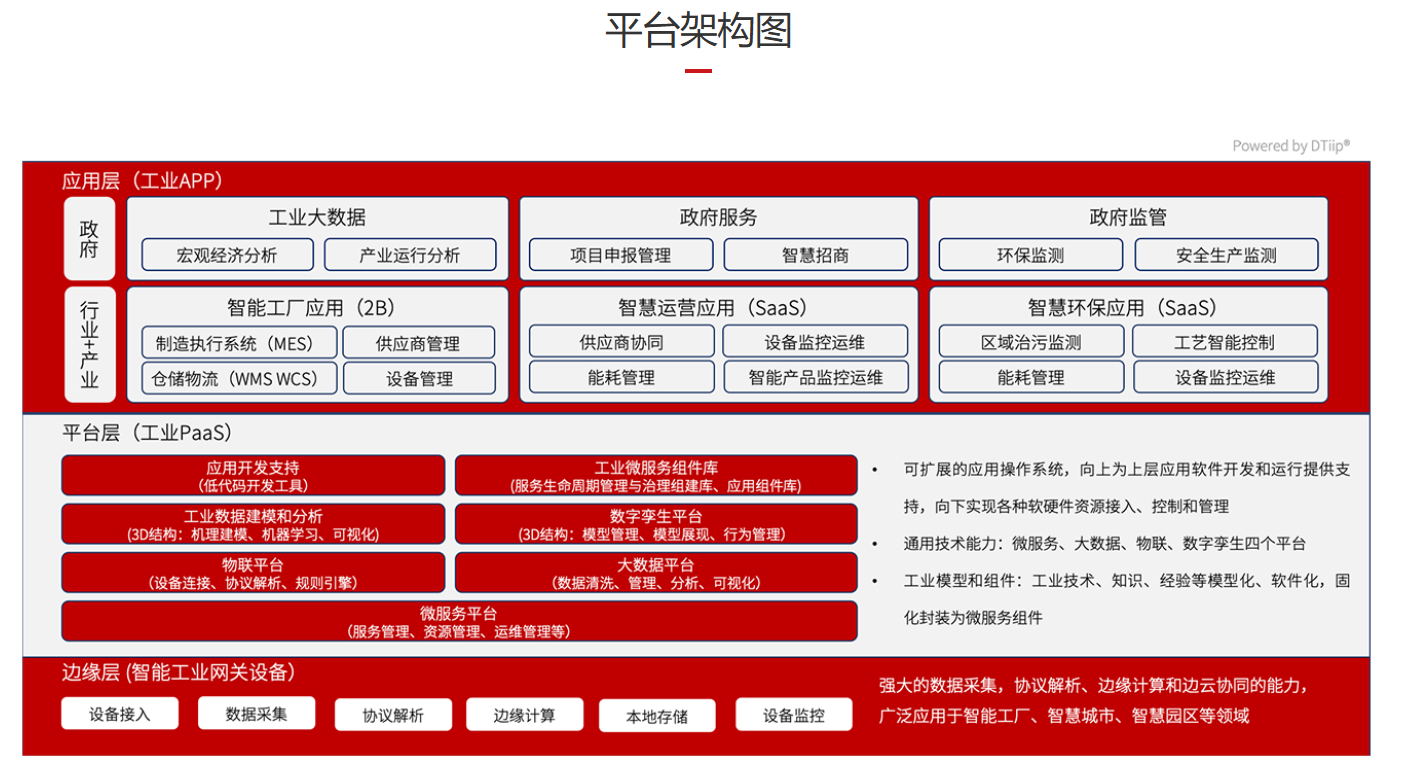The width and height of the screenshot is (1403, 765).
Task: Click 仓储物流（WMS WCS） box
Action: point(239,379)
